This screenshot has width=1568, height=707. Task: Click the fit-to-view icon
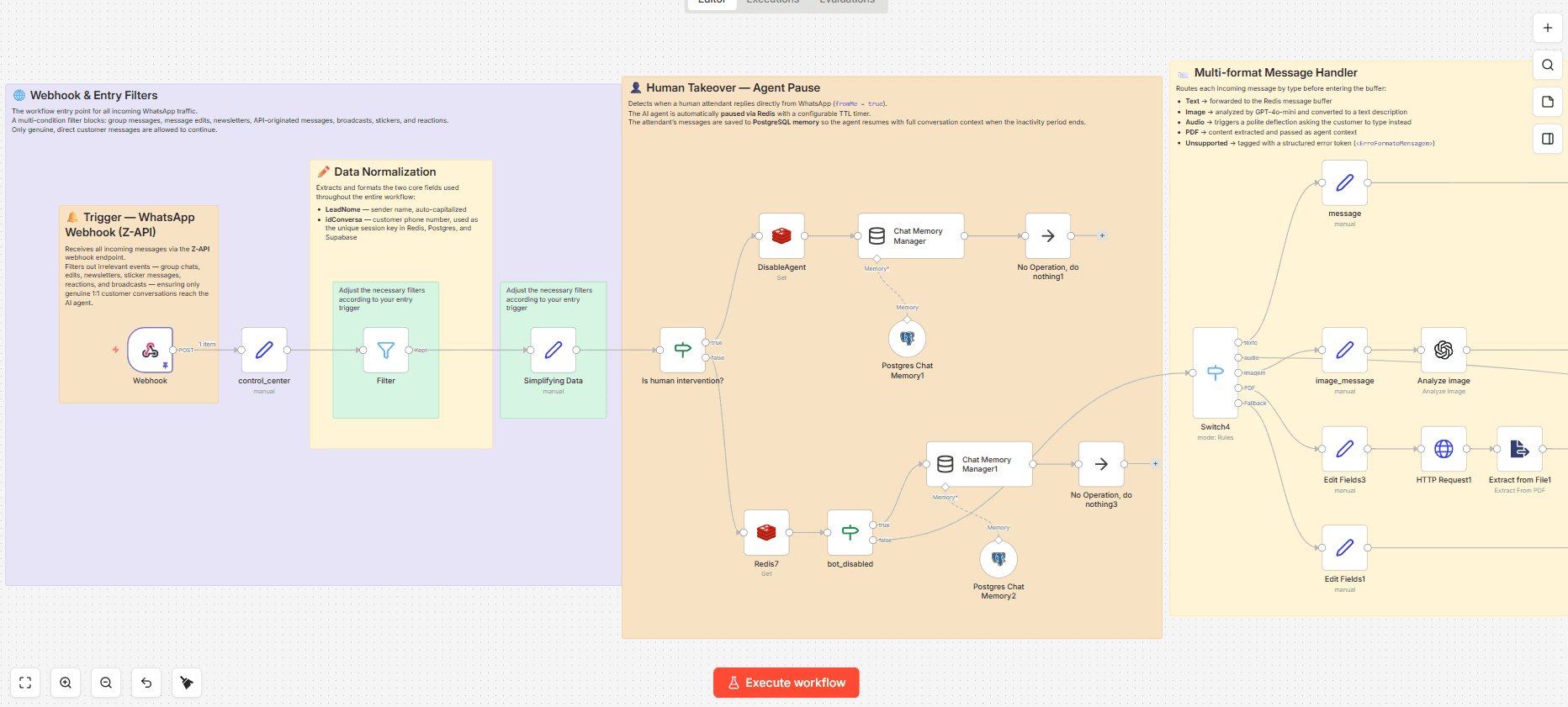(25, 683)
